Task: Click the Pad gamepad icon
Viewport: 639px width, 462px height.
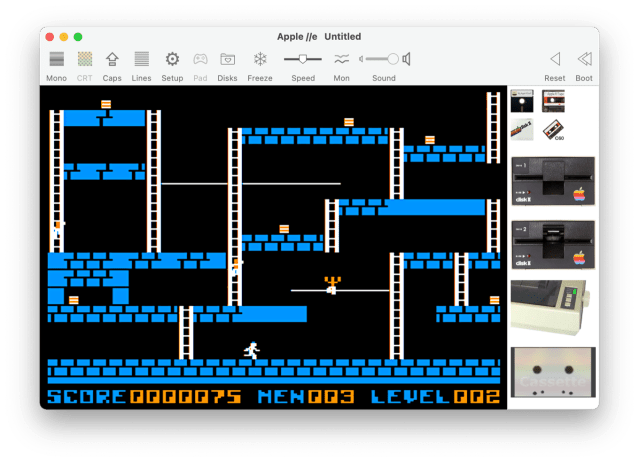Action: (201, 60)
